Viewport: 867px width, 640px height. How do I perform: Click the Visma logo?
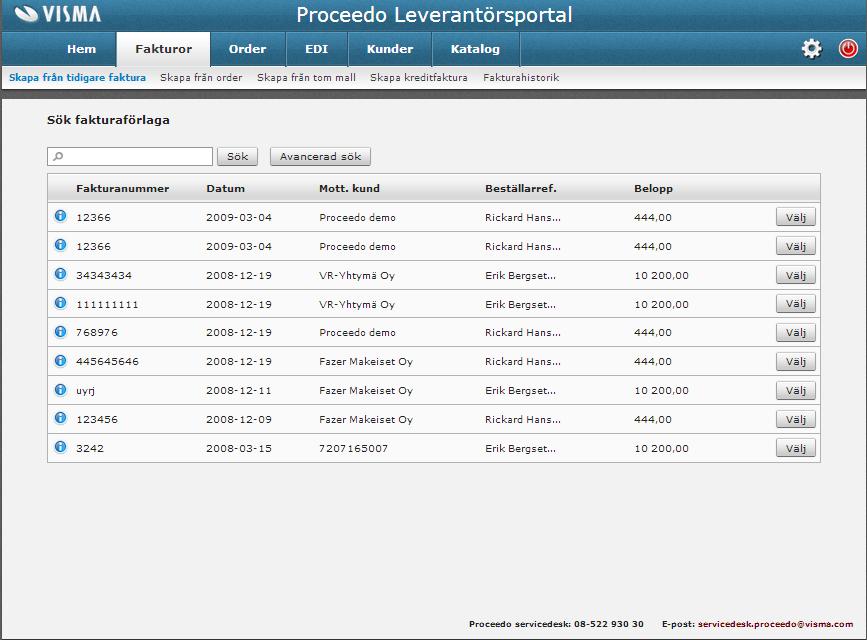click(x=58, y=14)
